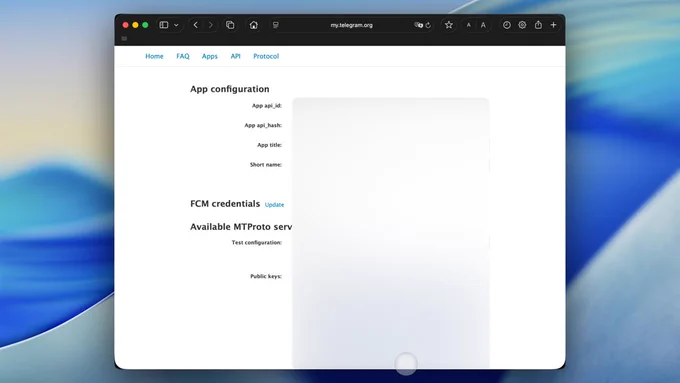Screen dimensions: 680x383
Task: Toggle the Safari sidebar
Action: click(164, 25)
